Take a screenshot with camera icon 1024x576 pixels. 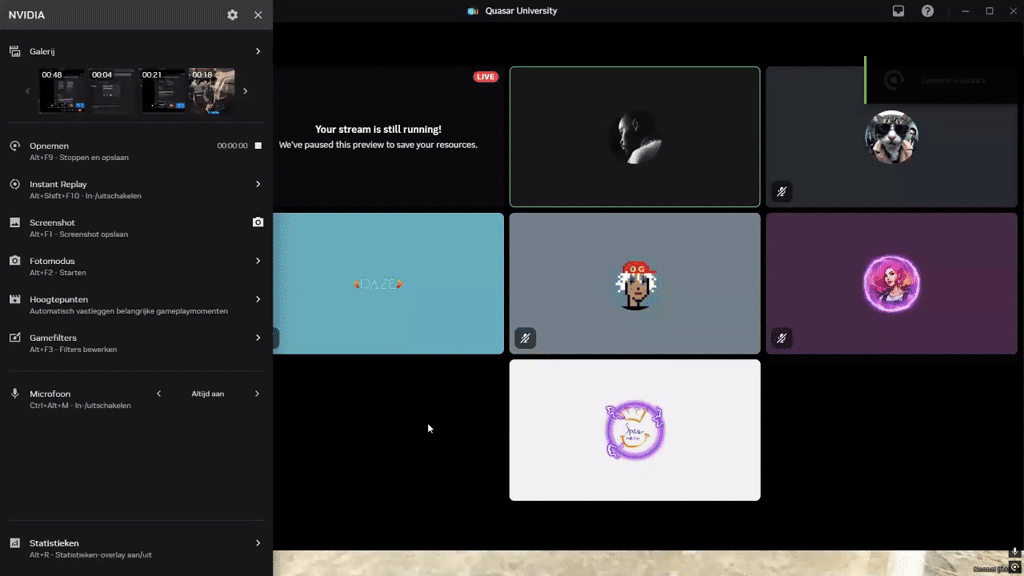coord(258,223)
